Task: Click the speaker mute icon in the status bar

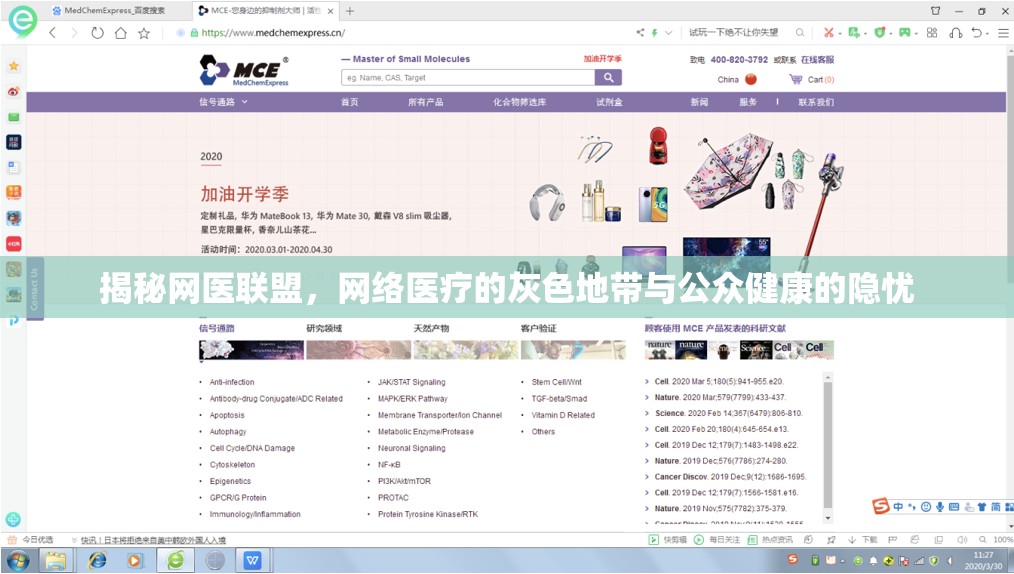Action: point(962,539)
